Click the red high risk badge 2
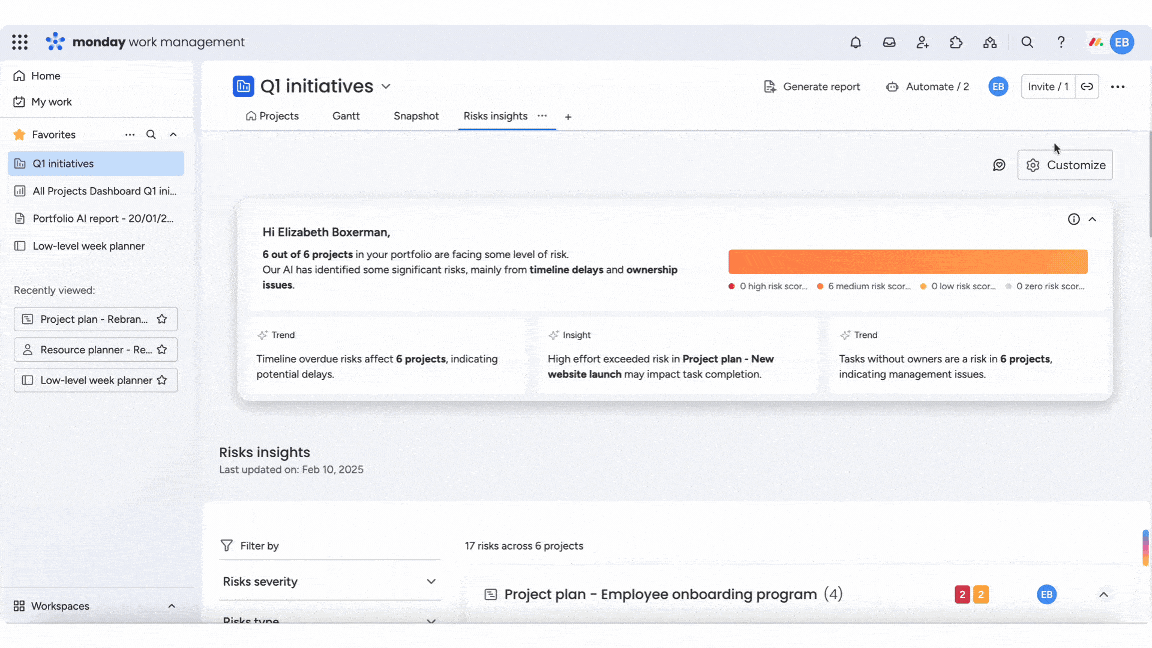The height and width of the screenshot is (648, 1152). click(x=962, y=594)
